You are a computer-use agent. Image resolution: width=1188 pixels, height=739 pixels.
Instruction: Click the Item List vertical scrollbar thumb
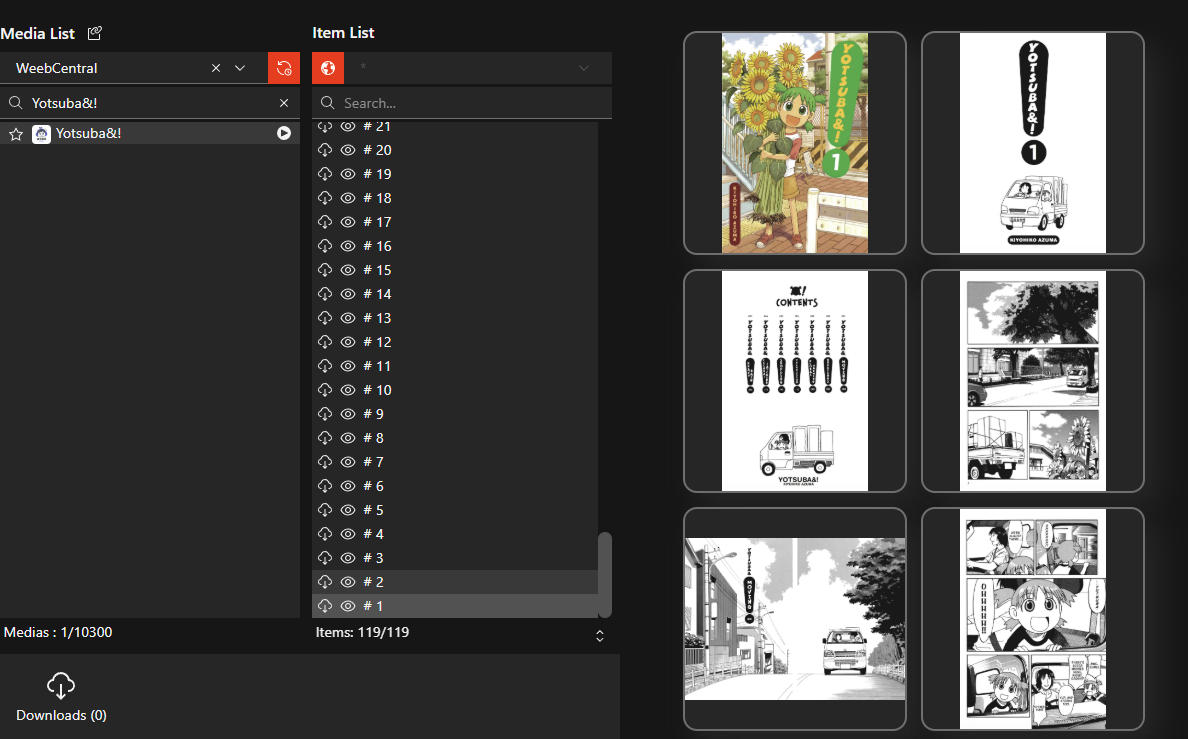605,575
